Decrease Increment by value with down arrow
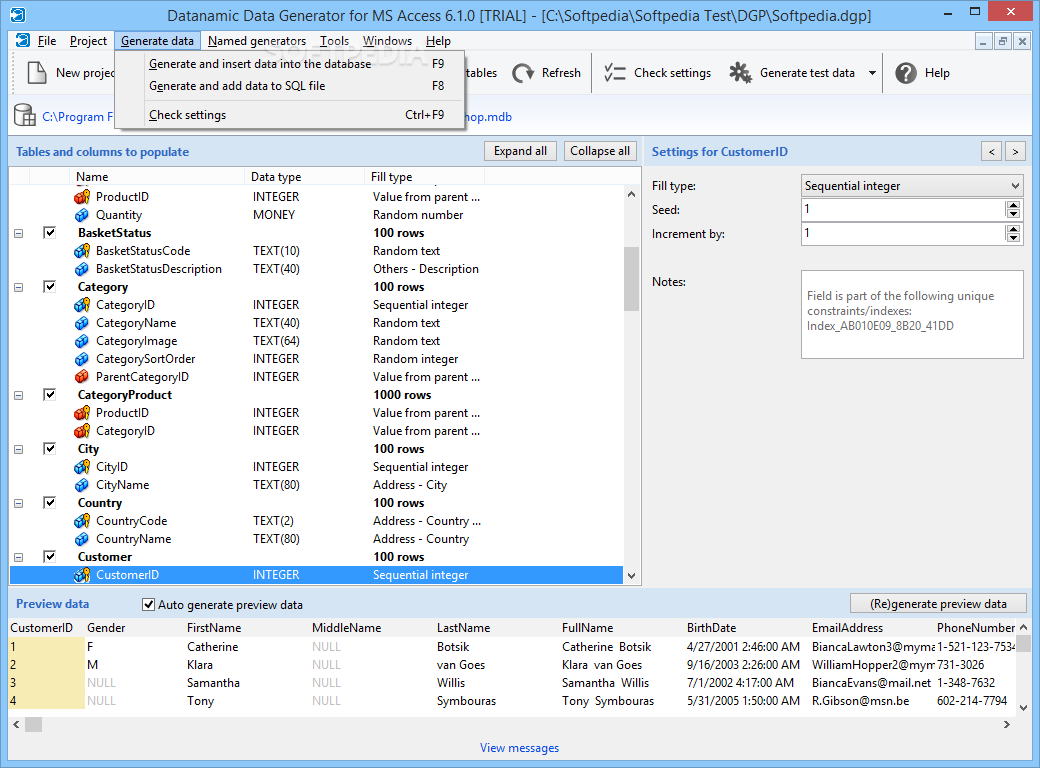The image size is (1040, 768). pyautogui.click(x=1013, y=237)
